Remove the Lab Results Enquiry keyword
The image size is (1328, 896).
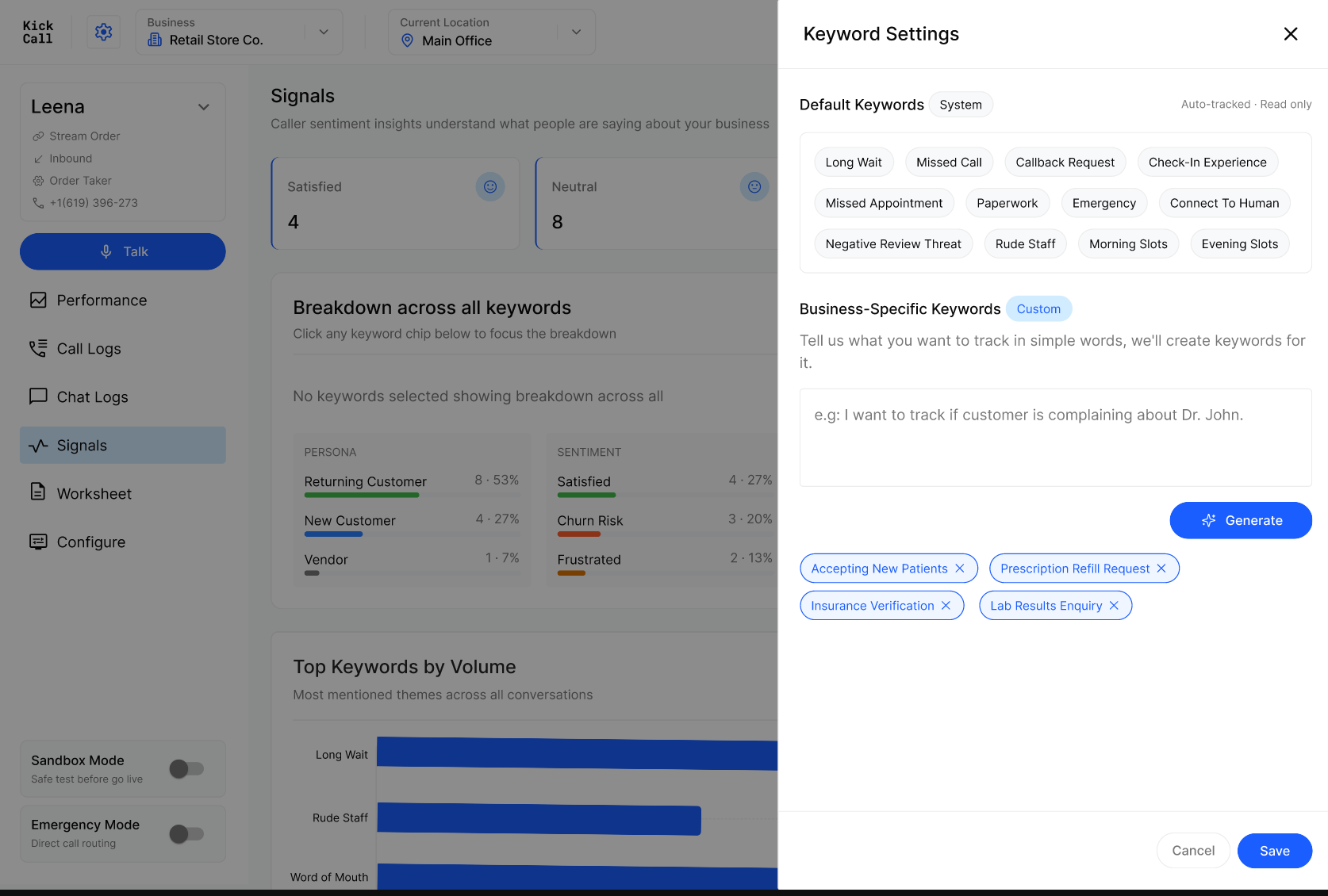point(1114,606)
